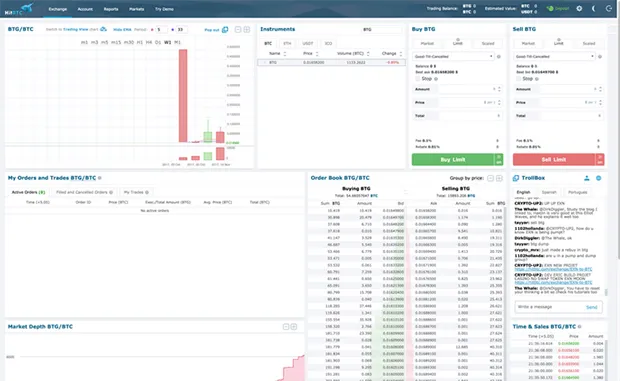Click the chart Pop out icon
This screenshot has height=381, width=620.
[225, 30]
